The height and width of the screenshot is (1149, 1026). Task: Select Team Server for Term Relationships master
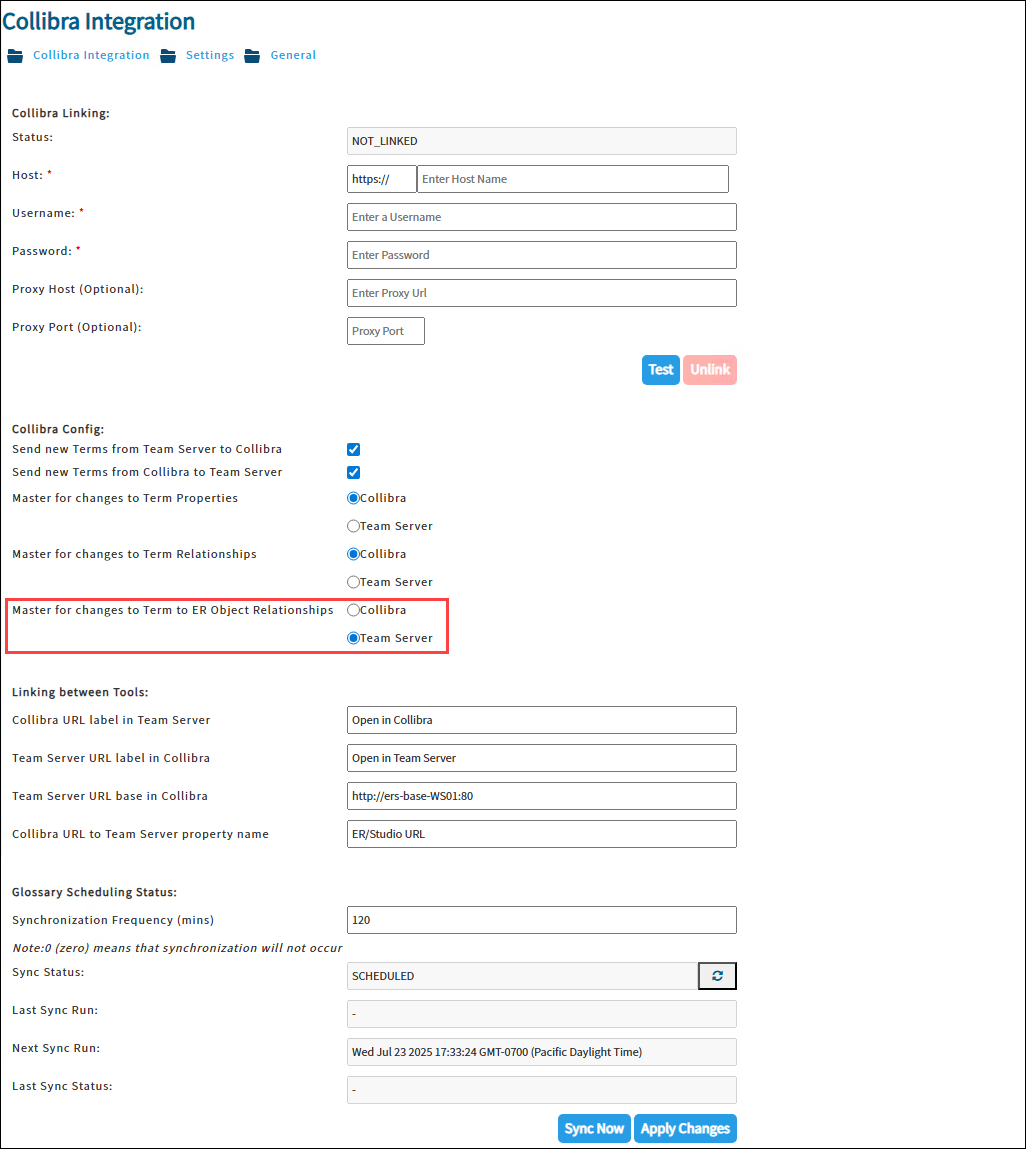click(353, 582)
